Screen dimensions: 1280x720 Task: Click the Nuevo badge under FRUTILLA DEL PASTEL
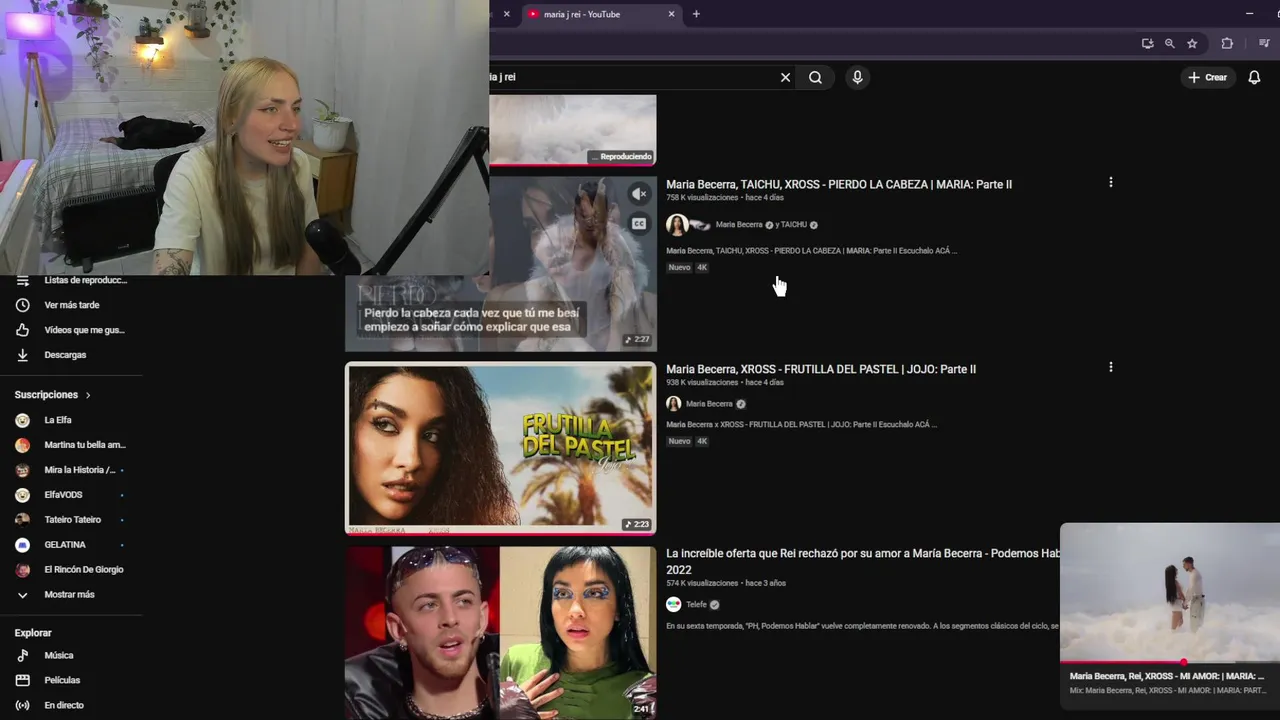(679, 441)
